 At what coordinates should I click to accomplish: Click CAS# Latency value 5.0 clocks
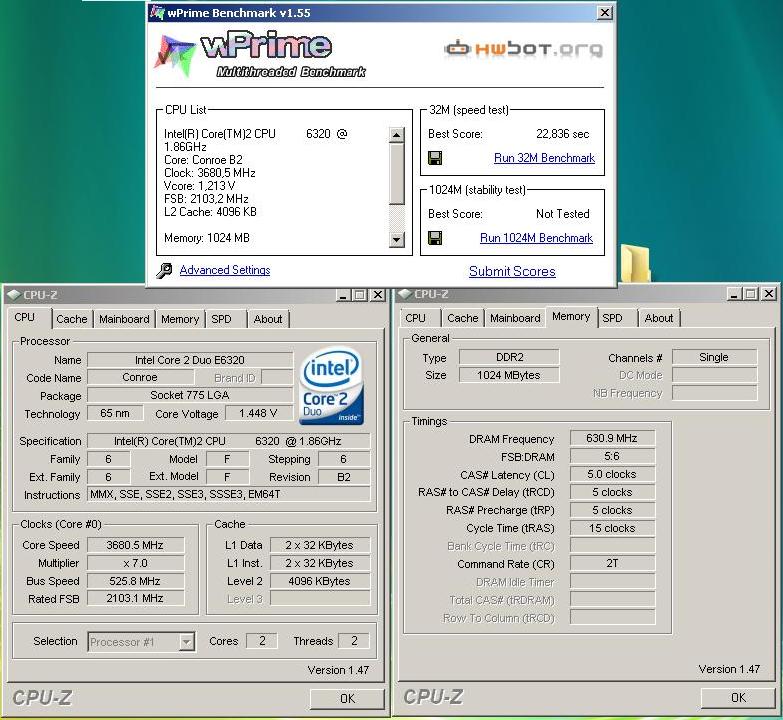tap(612, 474)
